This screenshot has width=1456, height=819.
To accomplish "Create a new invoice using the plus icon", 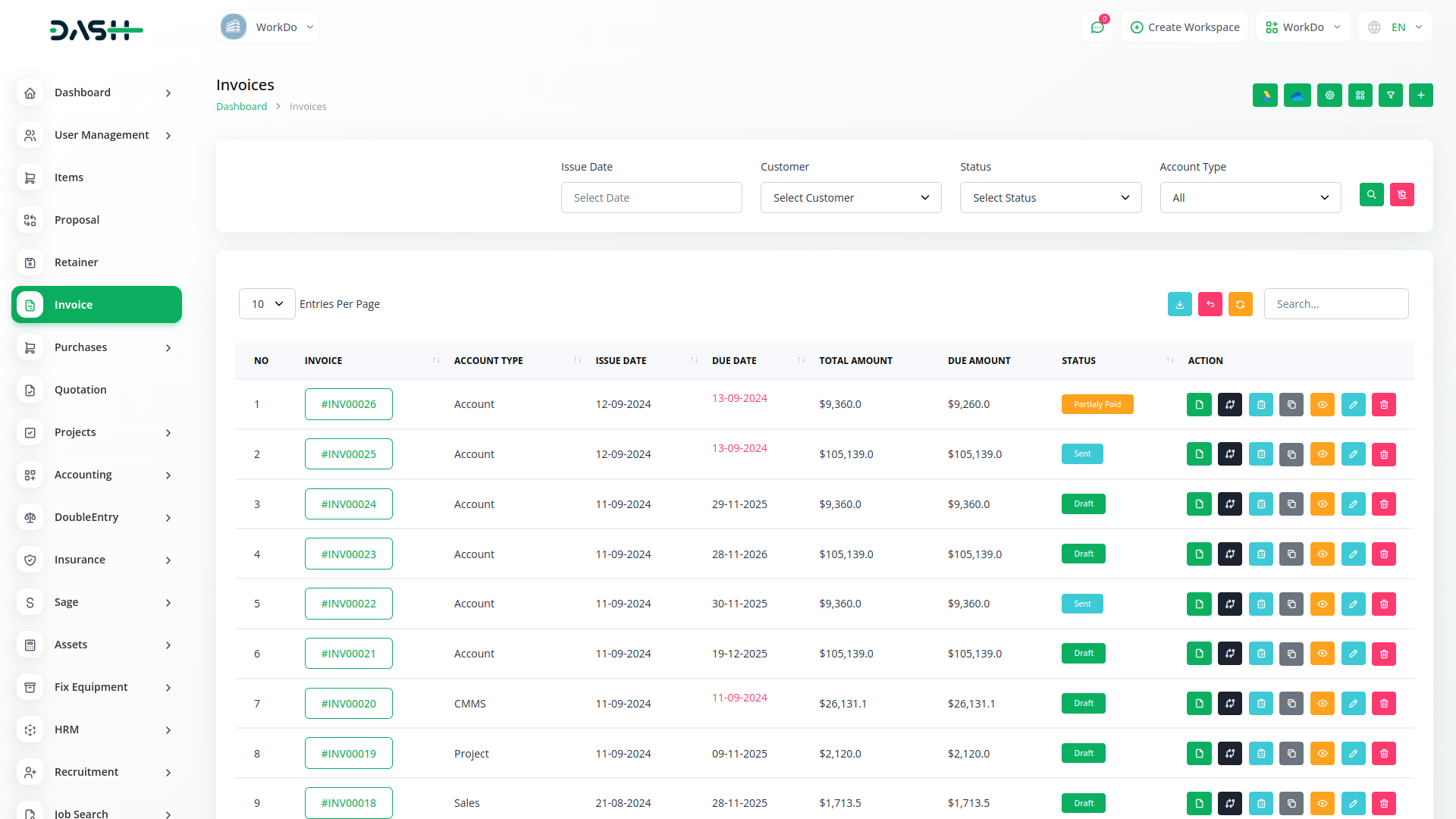I will click(1420, 95).
